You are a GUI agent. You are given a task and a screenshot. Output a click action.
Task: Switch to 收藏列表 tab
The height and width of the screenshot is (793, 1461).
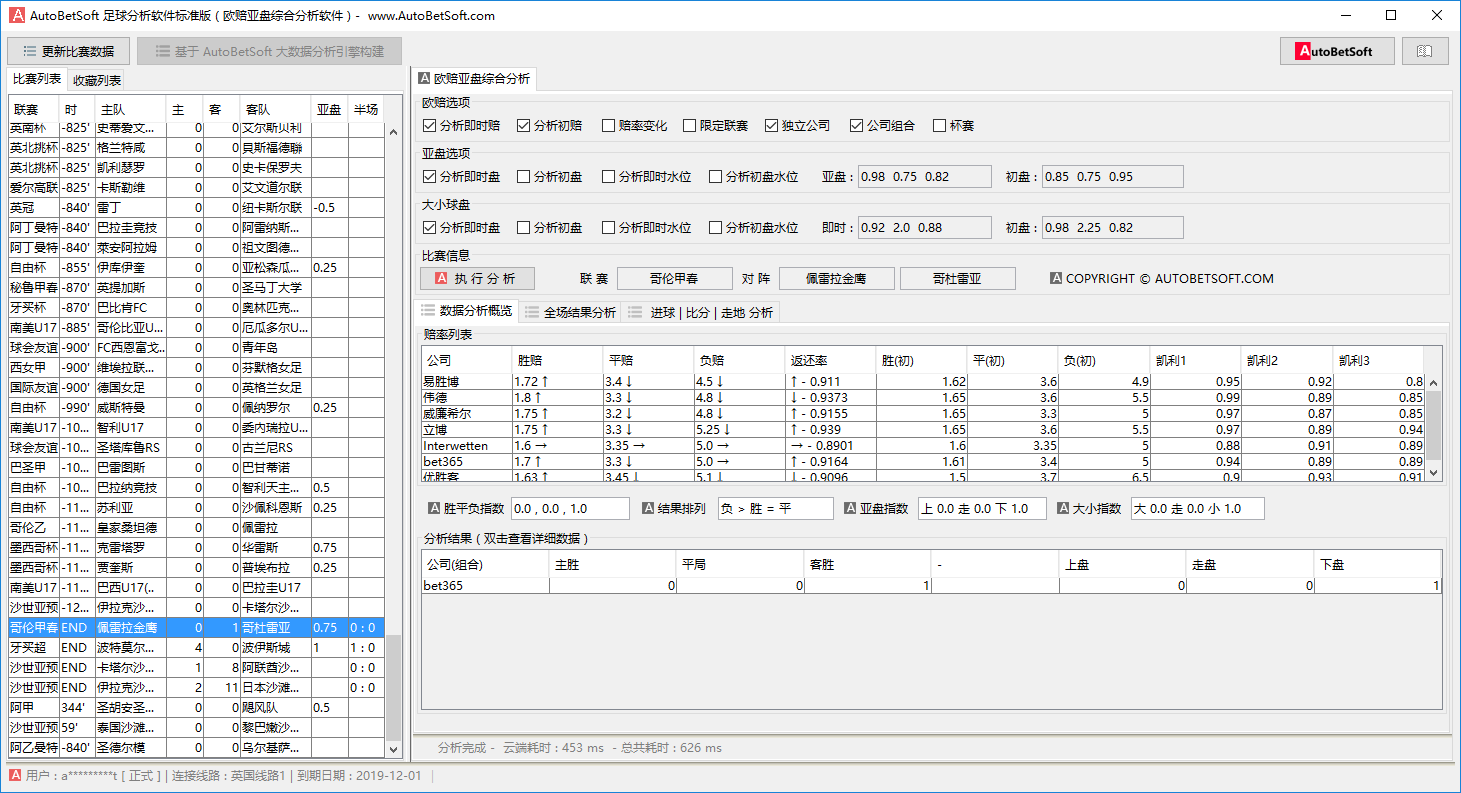[x=97, y=80]
